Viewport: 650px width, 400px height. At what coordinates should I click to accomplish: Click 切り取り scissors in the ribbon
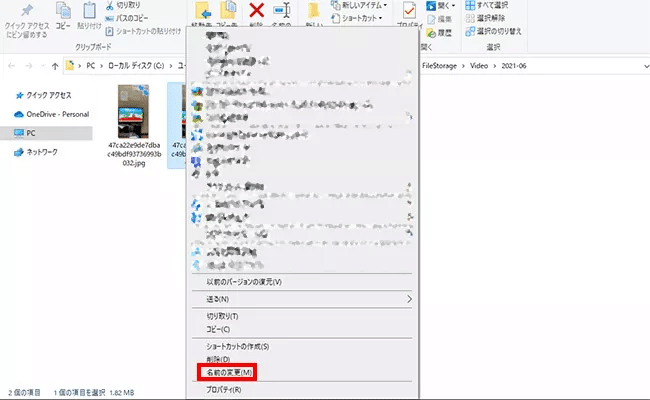123,5
